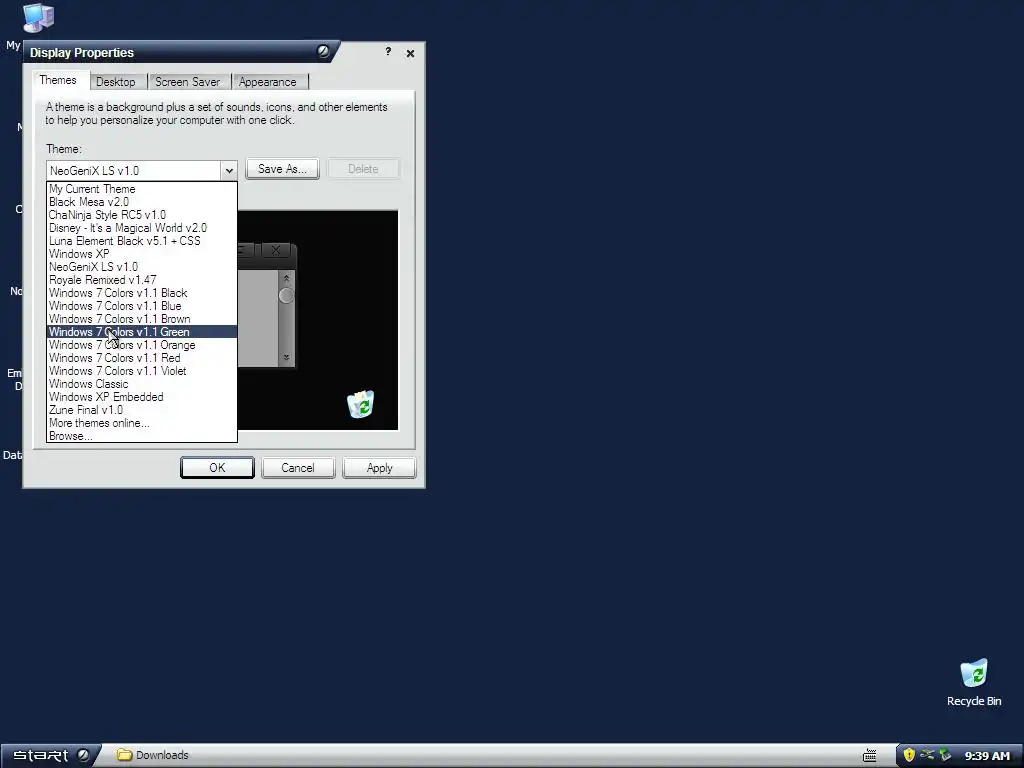Select Black Mesa v2.0 theme
1024x768 pixels.
(142, 202)
